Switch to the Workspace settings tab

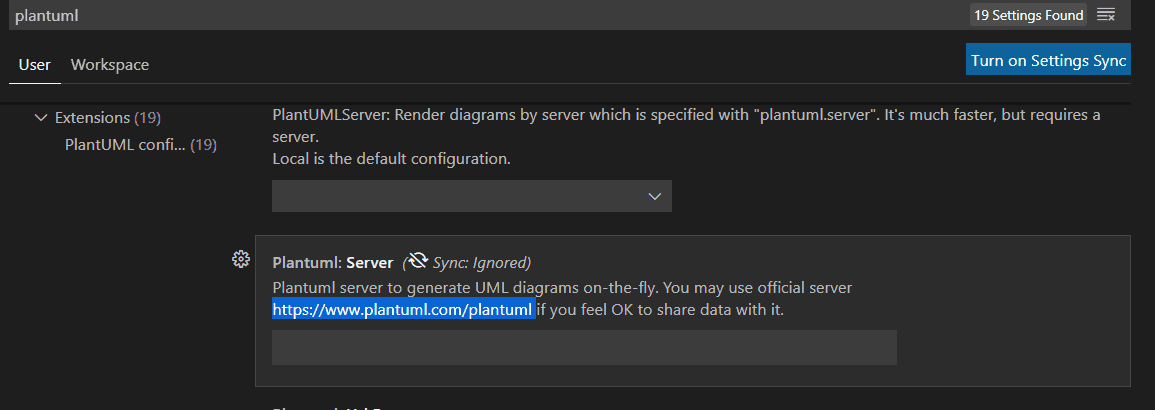(x=110, y=65)
